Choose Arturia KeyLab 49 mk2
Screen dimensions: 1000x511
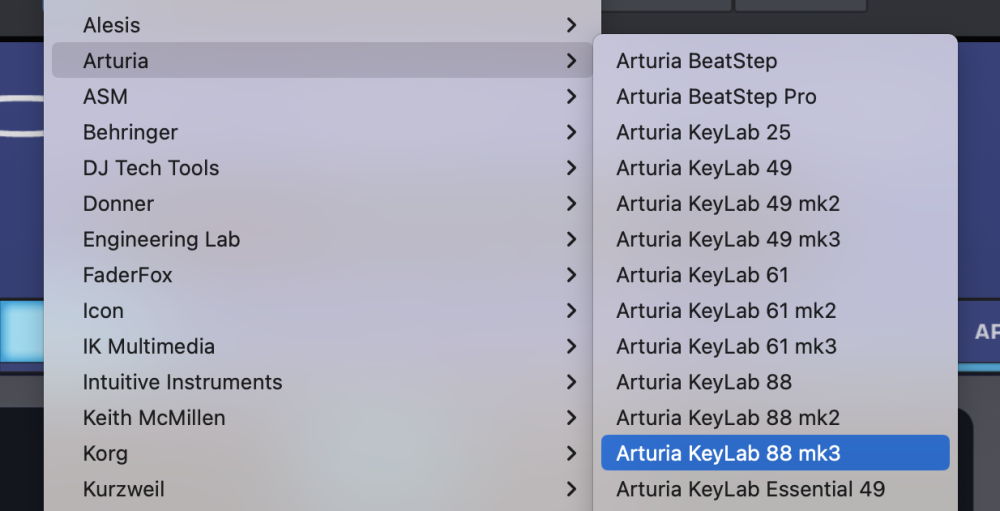728,204
